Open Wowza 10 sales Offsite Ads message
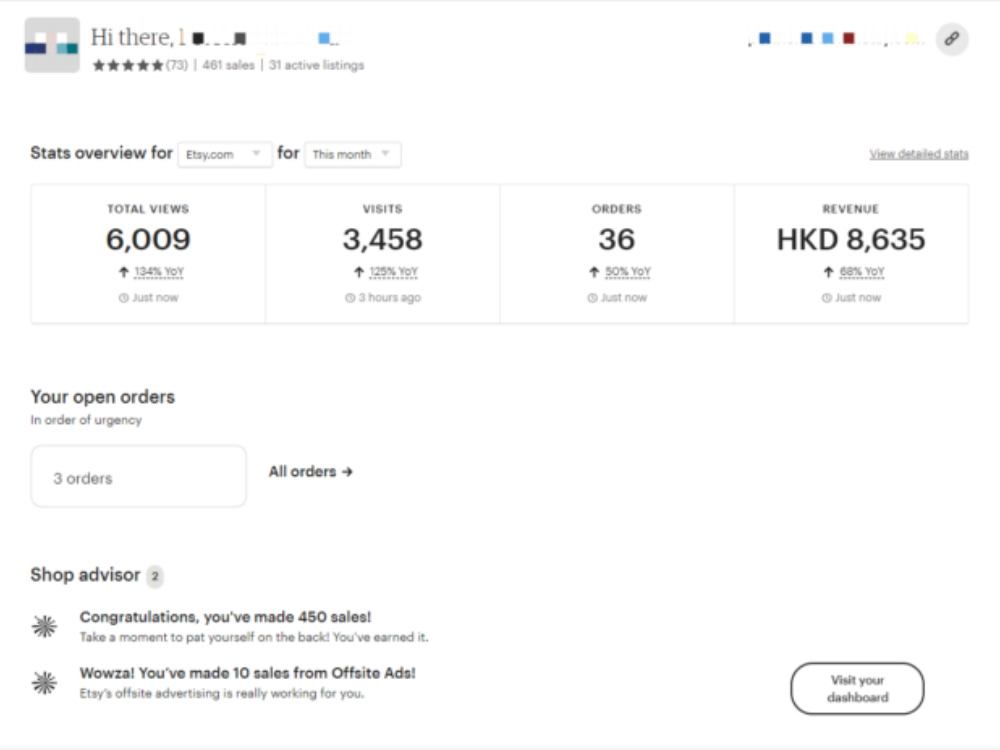The image size is (1000, 750). 247,682
